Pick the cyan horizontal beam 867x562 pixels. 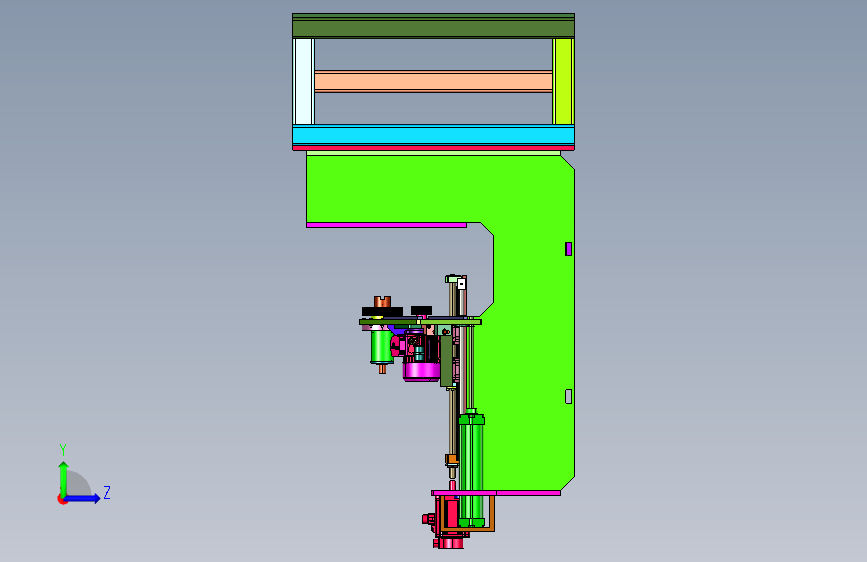(x=434, y=135)
